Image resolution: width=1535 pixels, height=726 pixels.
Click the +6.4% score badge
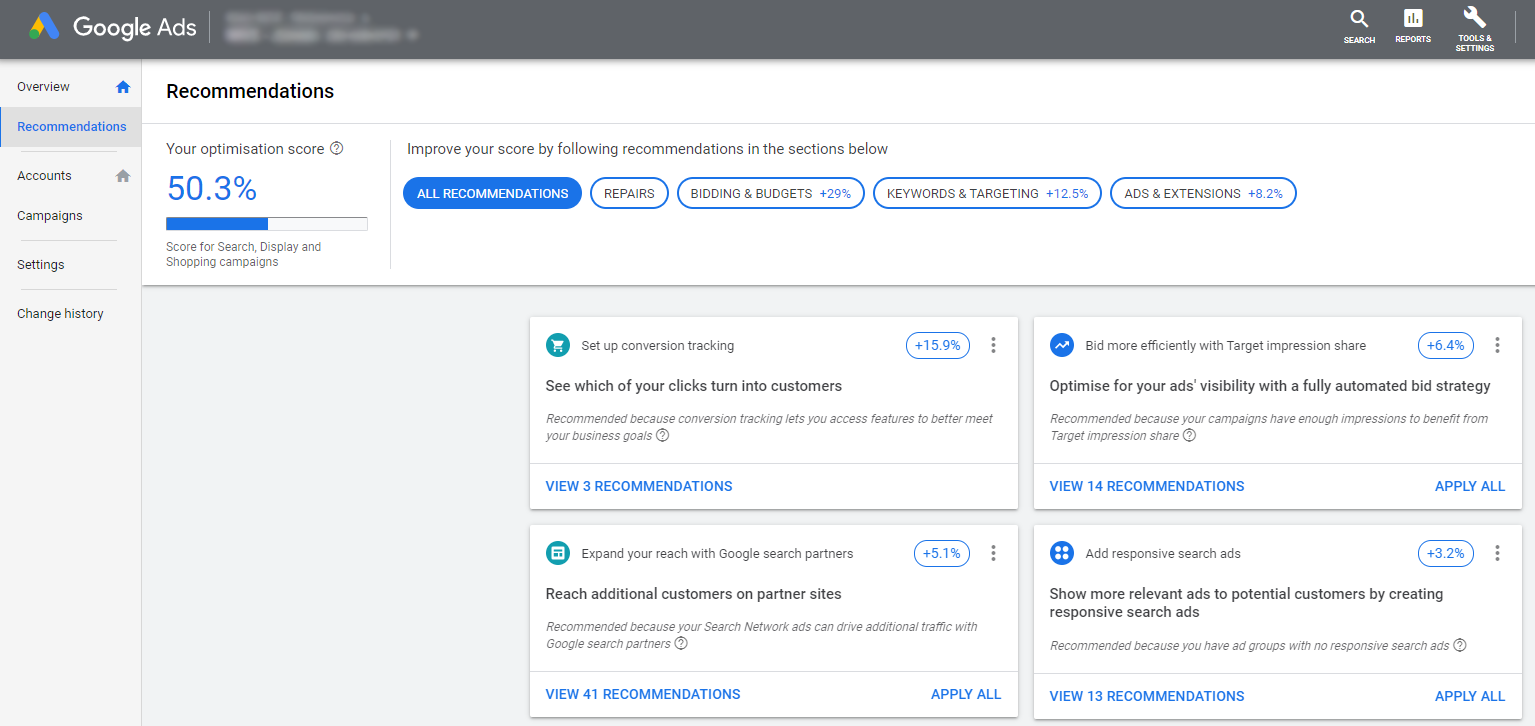1446,345
